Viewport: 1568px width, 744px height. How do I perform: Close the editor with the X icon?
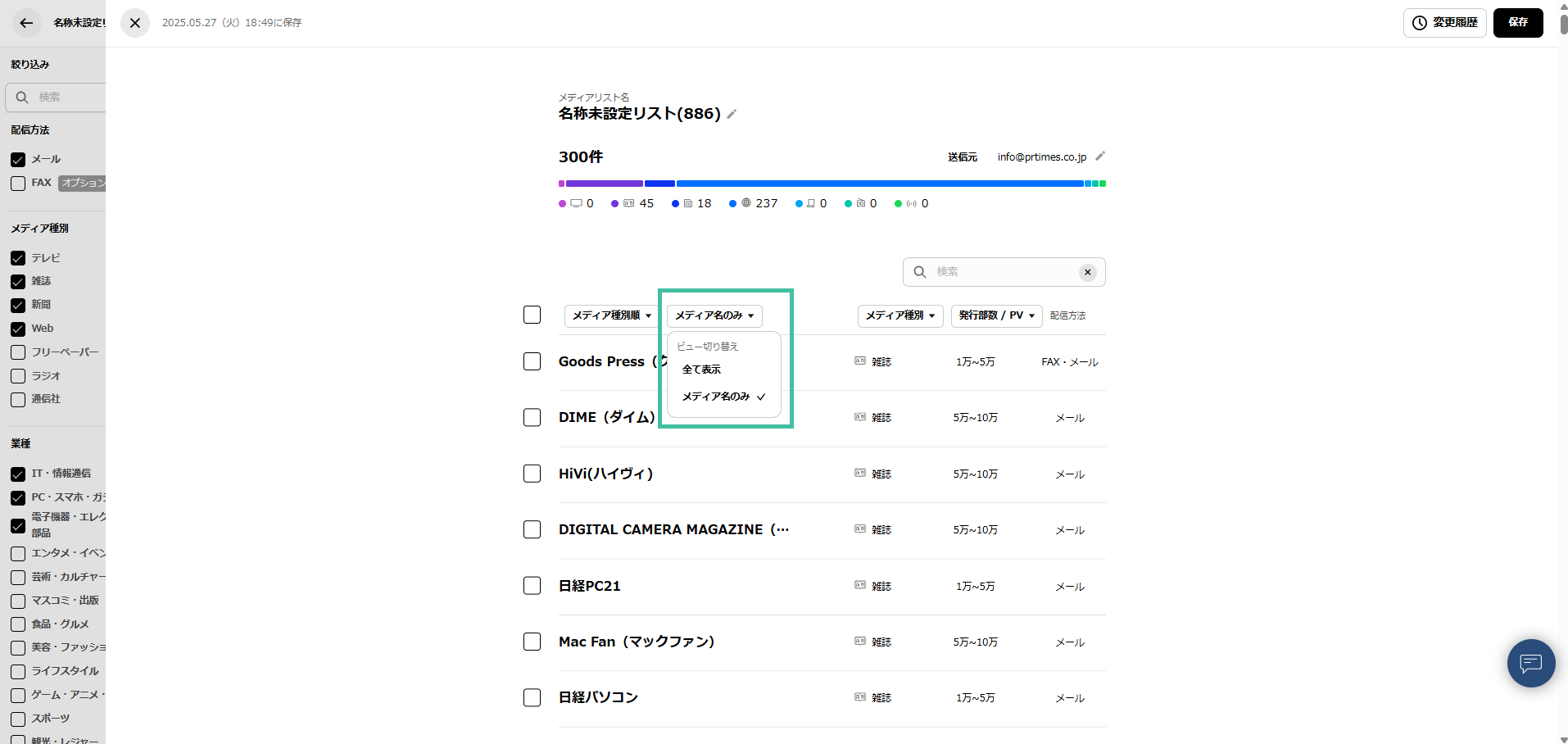pyautogui.click(x=135, y=23)
